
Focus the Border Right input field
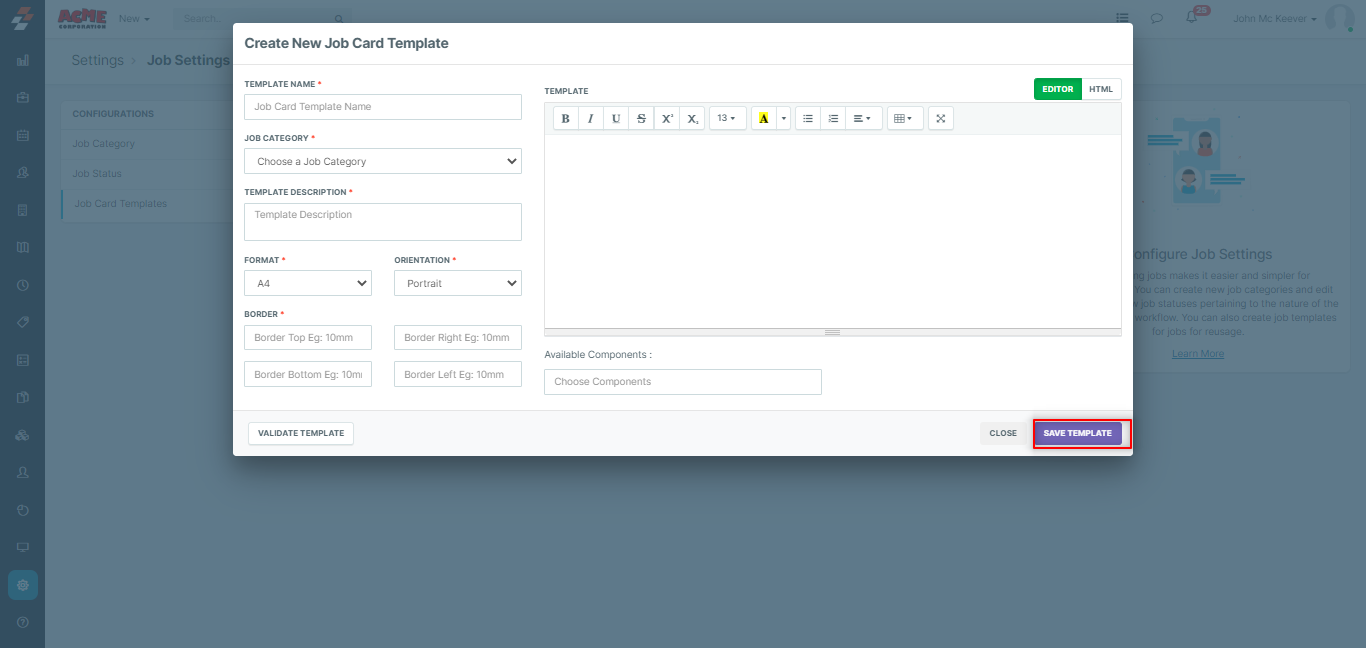coord(458,337)
